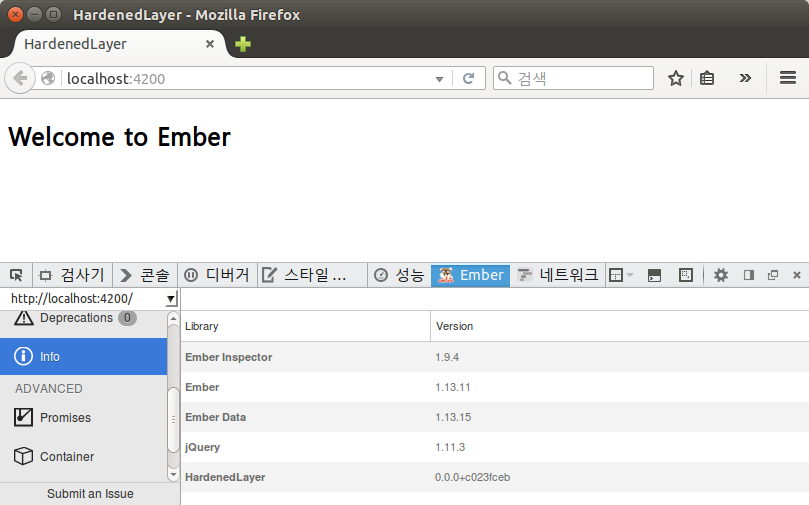809x505 pixels.
Task: Click the devtools settings gear icon
Action: [720, 275]
